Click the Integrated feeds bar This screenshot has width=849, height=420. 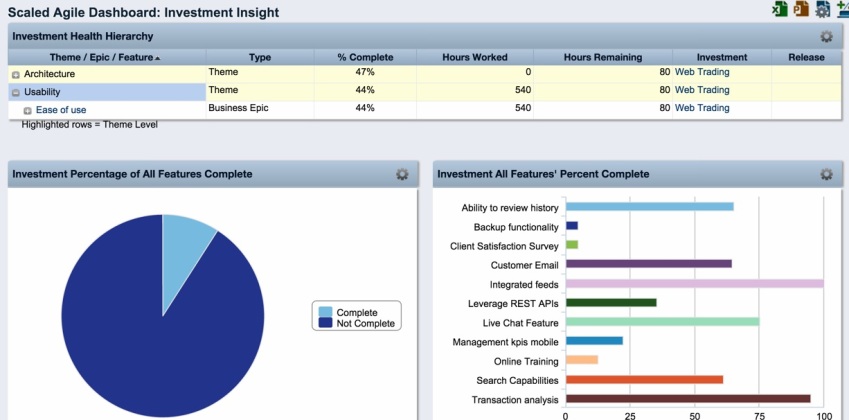pos(694,284)
